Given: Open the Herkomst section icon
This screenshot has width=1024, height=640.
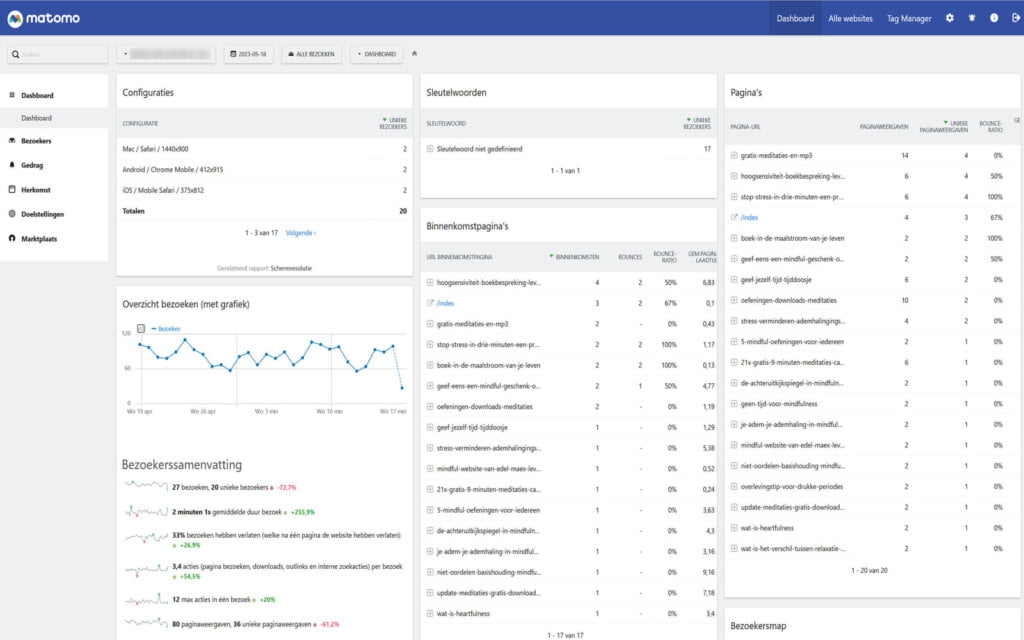Looking at the screenshot, I should [x=14, y=189].
